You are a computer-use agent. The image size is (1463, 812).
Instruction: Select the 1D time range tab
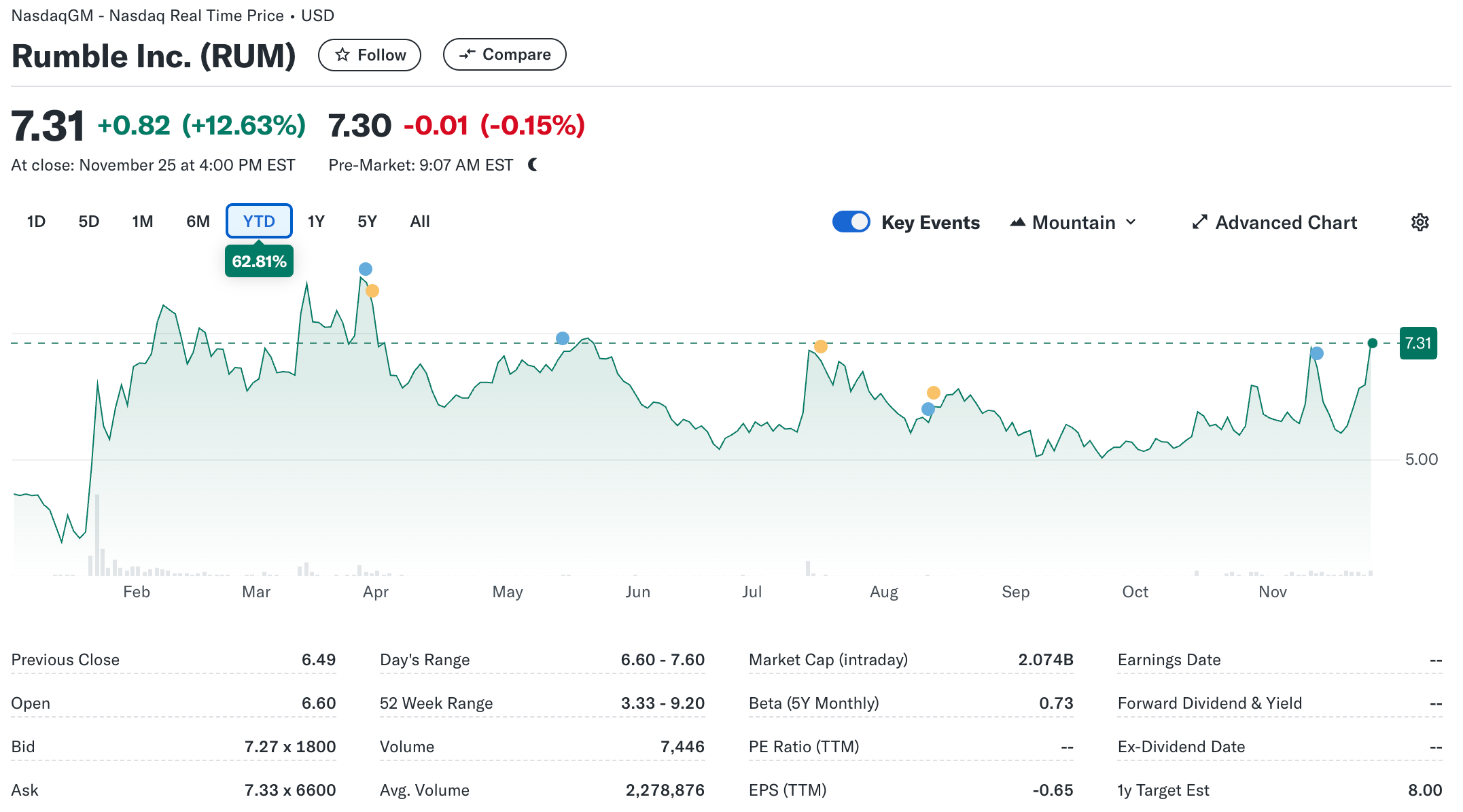click(36, 222)
